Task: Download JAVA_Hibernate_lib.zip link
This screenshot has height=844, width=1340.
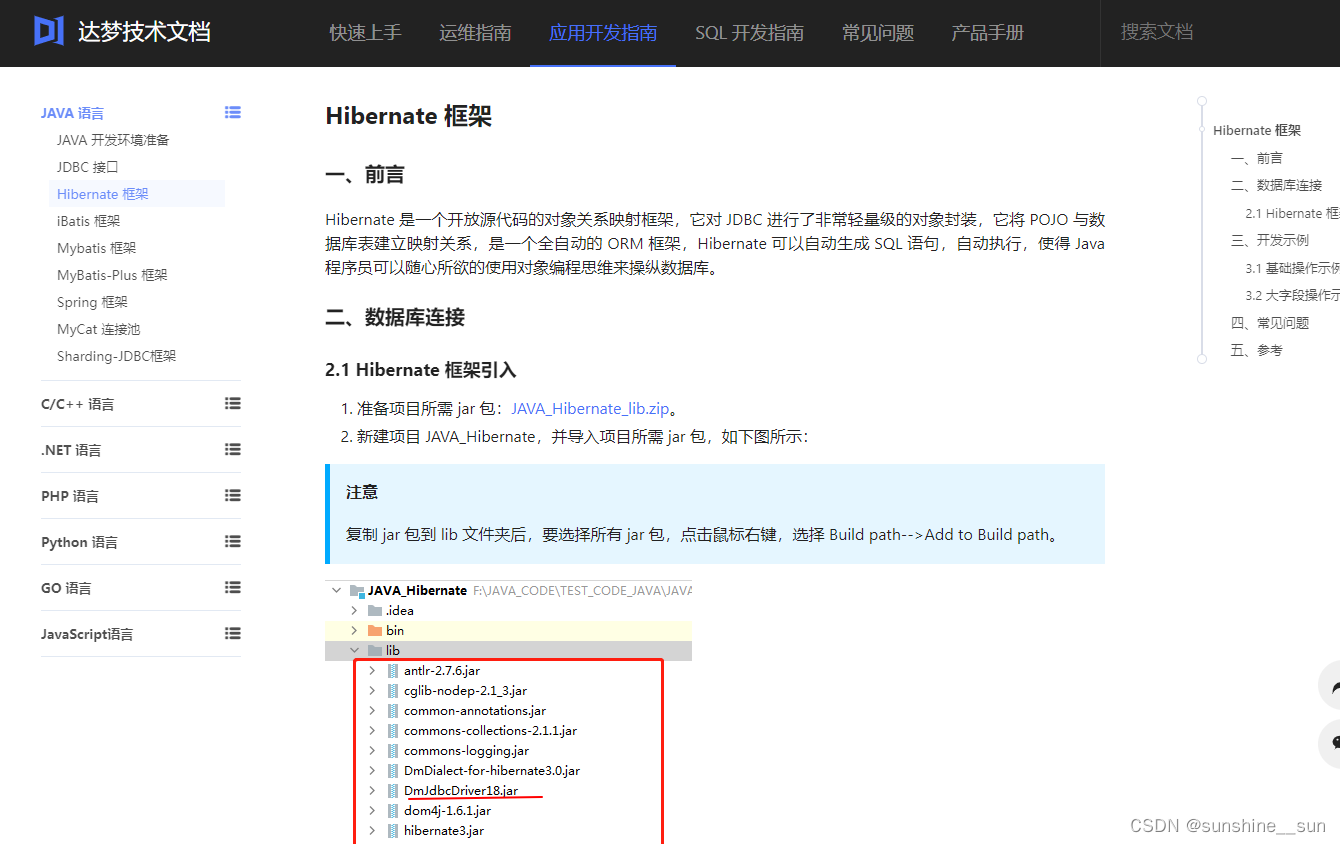Action: [590, 408]
